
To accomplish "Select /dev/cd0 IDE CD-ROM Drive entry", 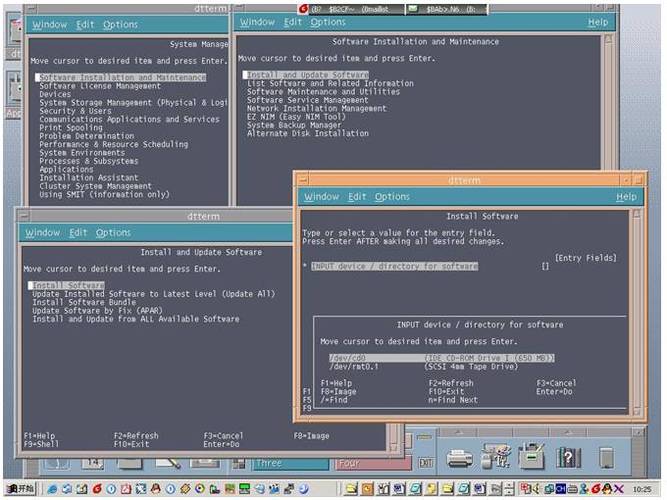I will coord(441,357).
